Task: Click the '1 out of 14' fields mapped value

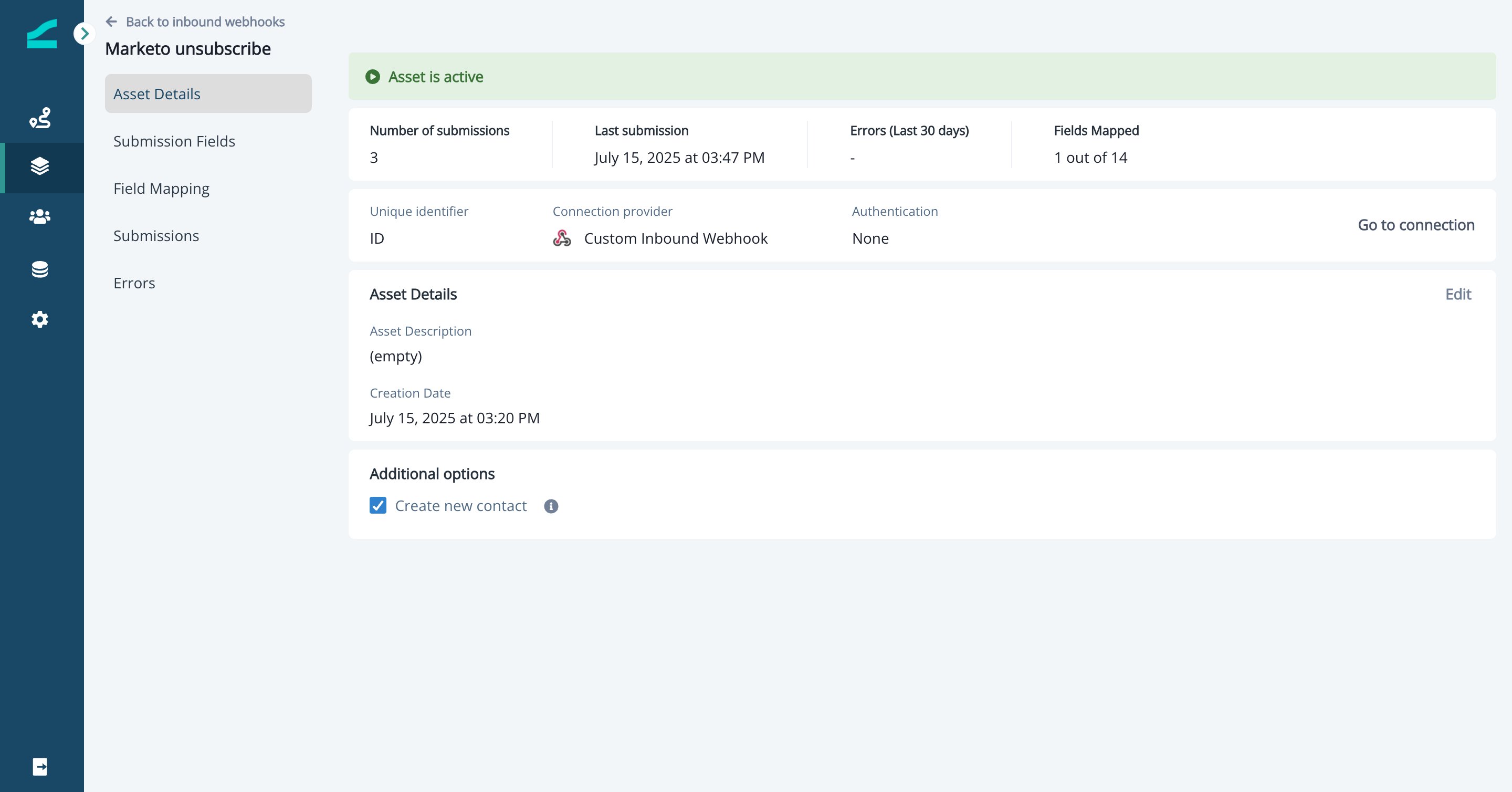Action: [1090, 158]
